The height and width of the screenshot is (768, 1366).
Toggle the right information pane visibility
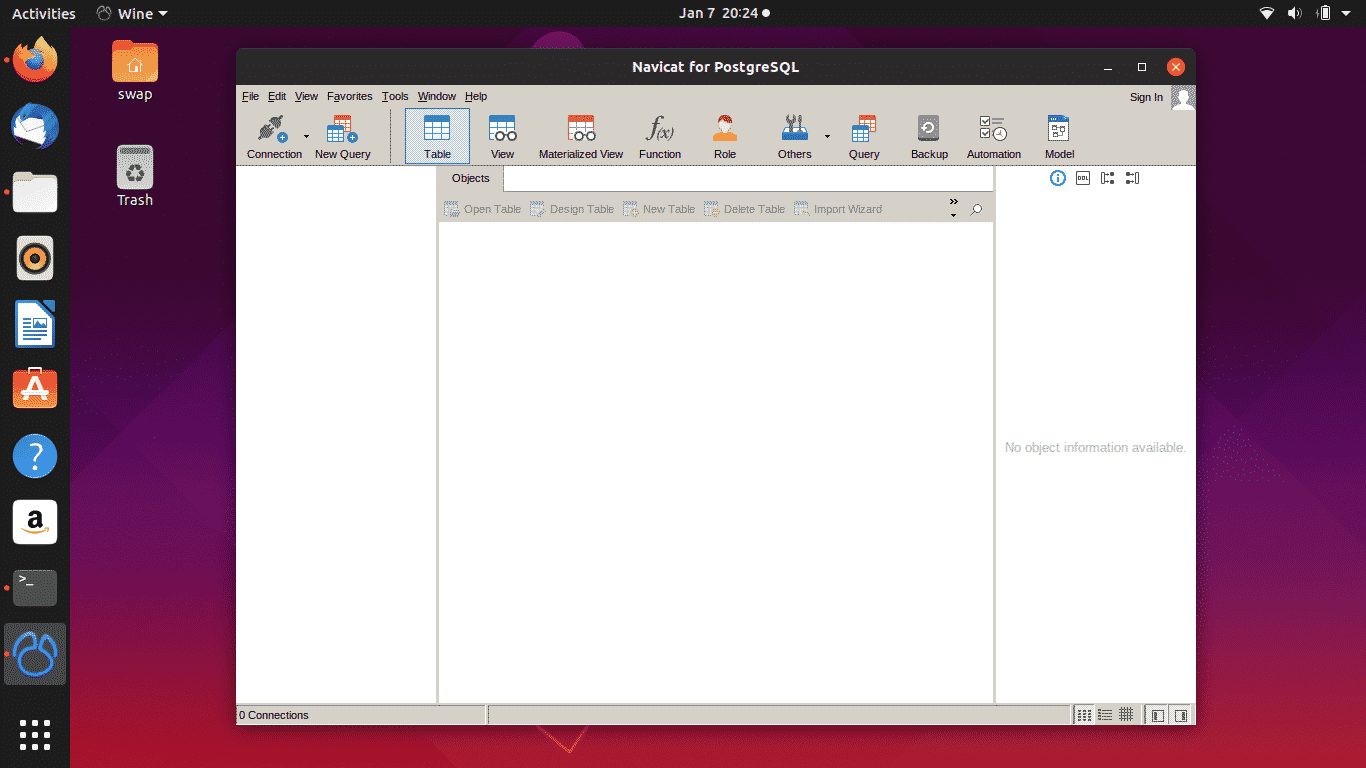coord(1181,715)
